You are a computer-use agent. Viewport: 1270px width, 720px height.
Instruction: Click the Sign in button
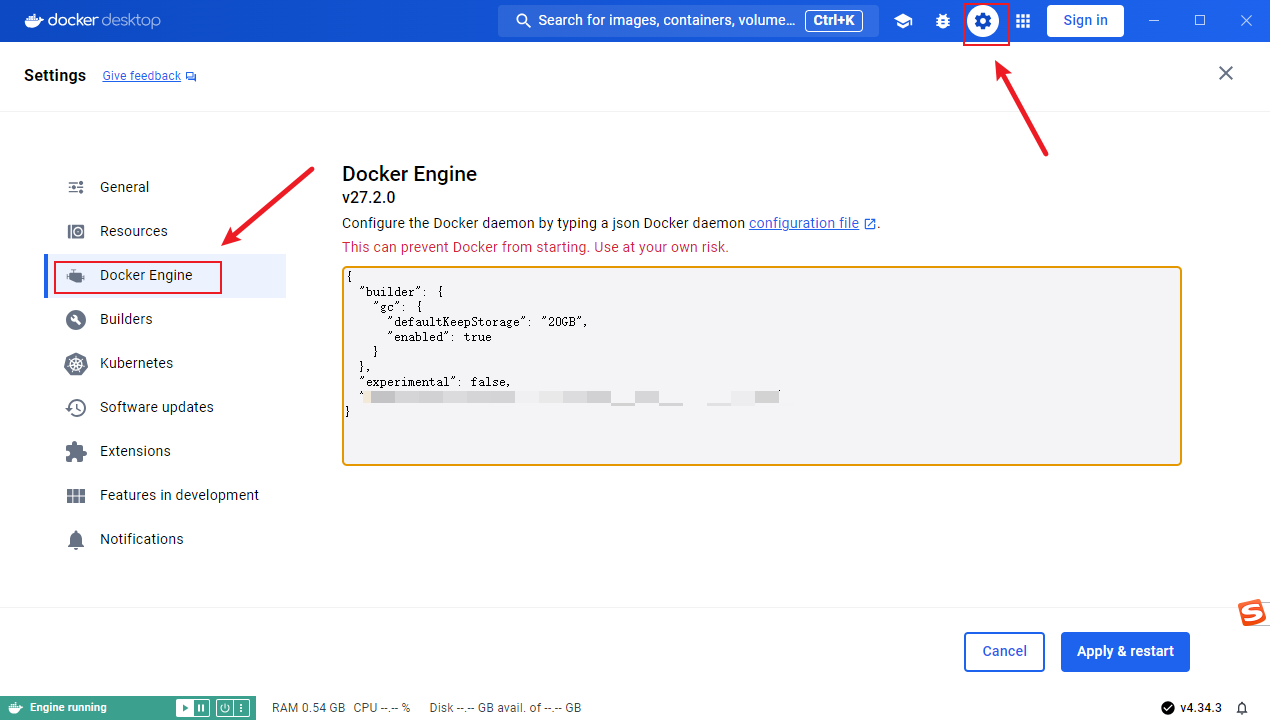pyautogui.click(x=1085, y=21)
